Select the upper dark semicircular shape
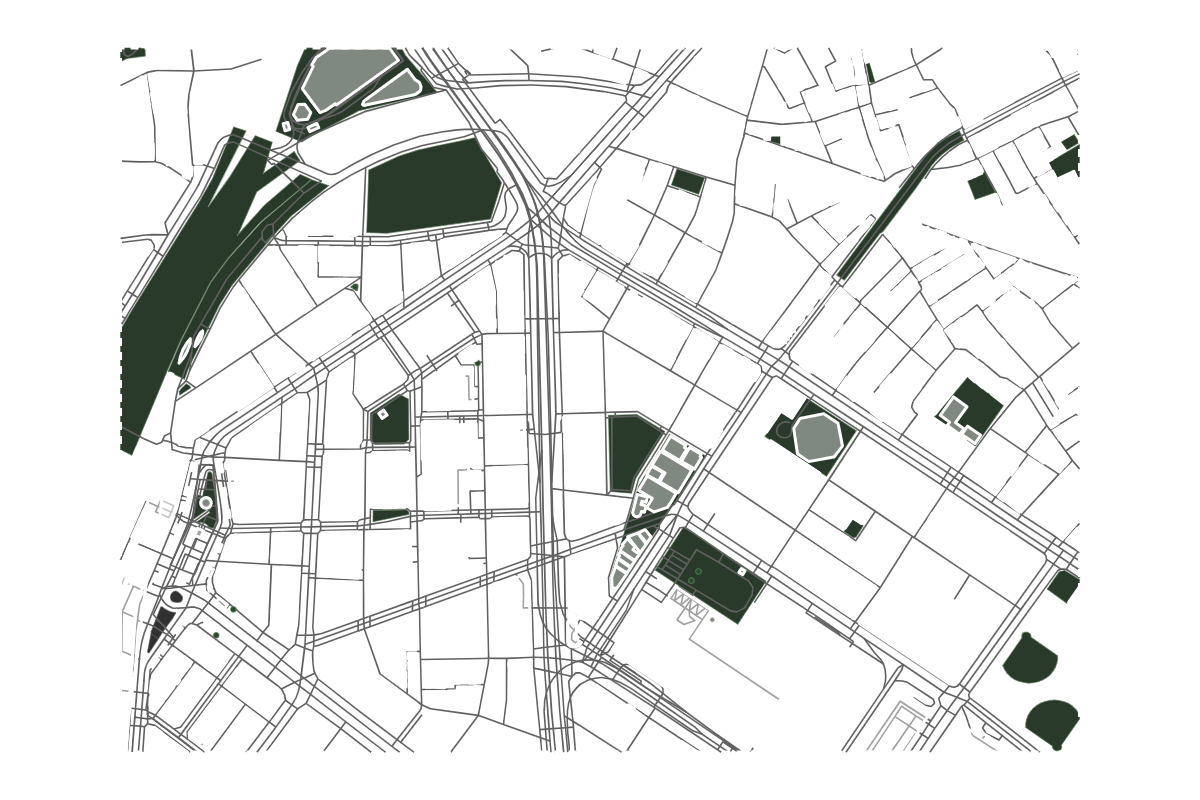 pos(1030,658)
